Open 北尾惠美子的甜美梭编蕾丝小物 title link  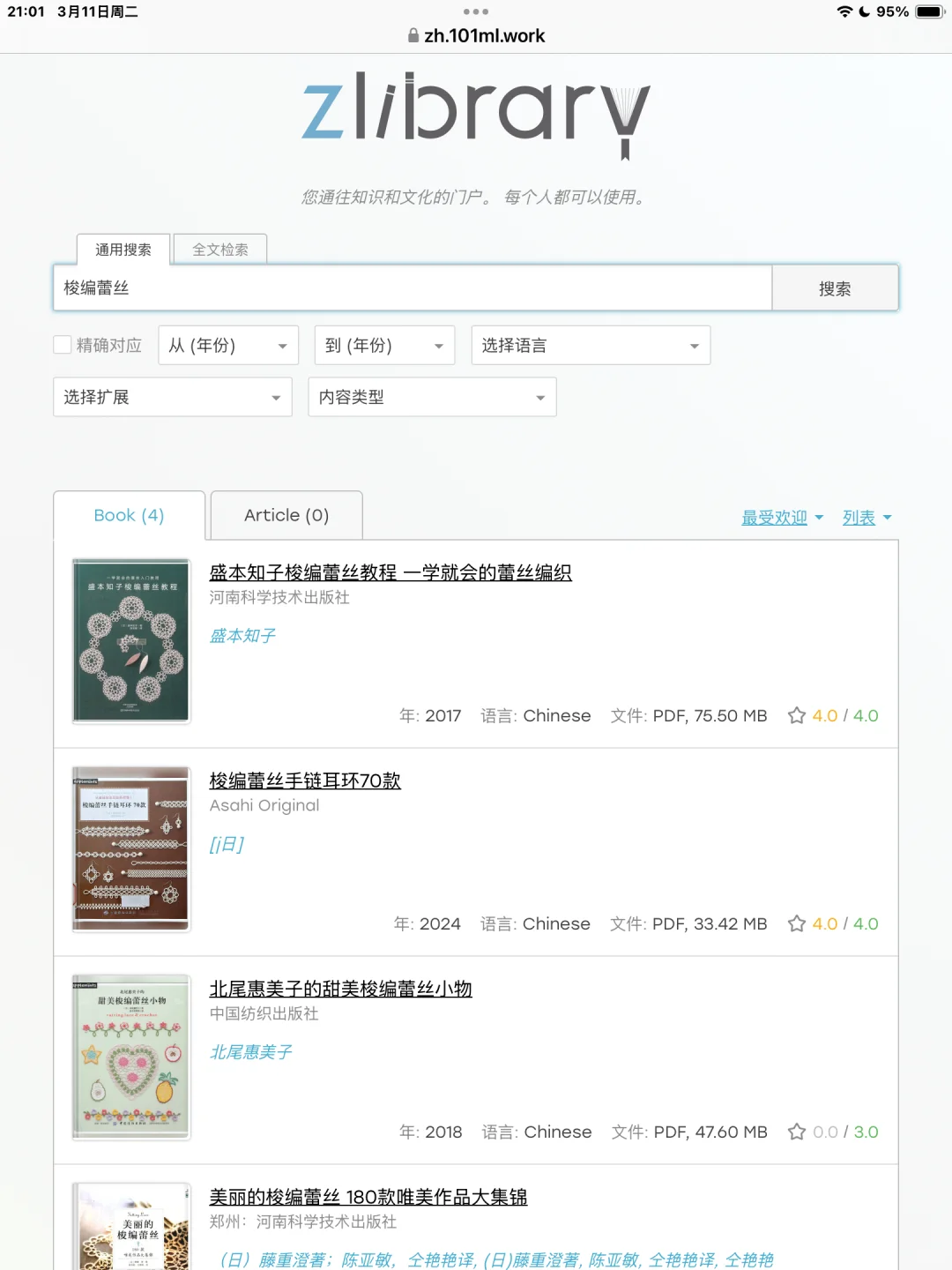point(340,989)
